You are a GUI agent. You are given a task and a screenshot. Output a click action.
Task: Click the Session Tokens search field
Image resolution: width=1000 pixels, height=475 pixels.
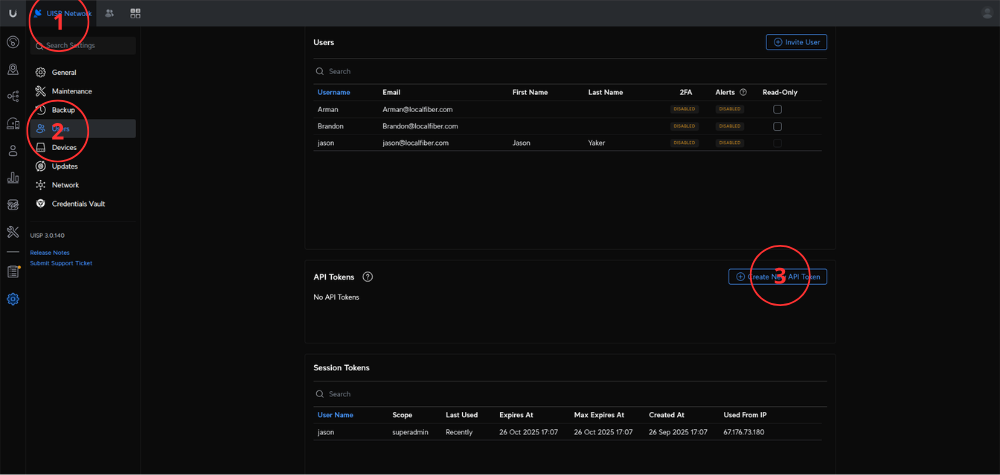570,394
